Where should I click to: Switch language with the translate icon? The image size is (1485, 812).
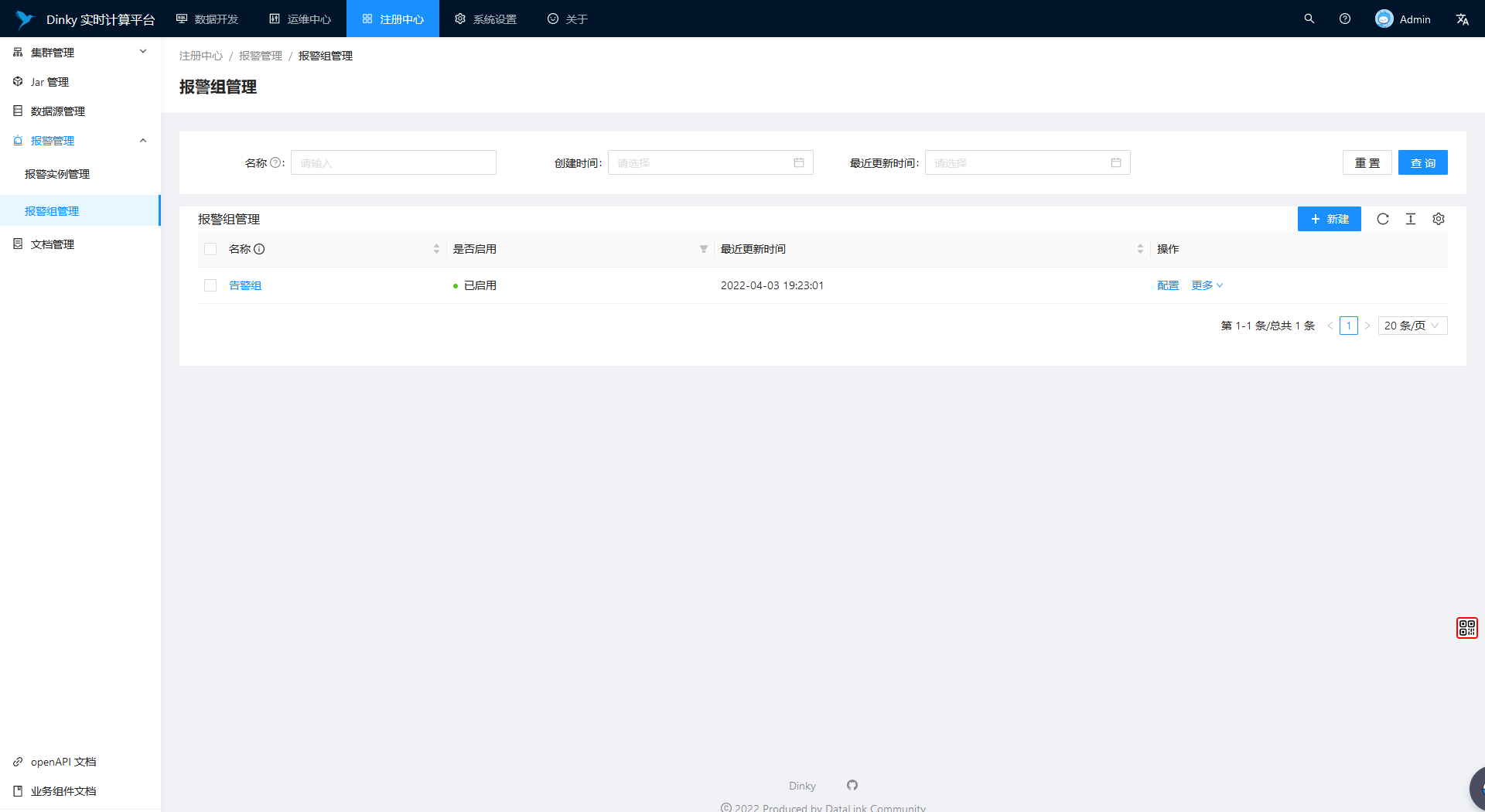tap(1462, 19)
